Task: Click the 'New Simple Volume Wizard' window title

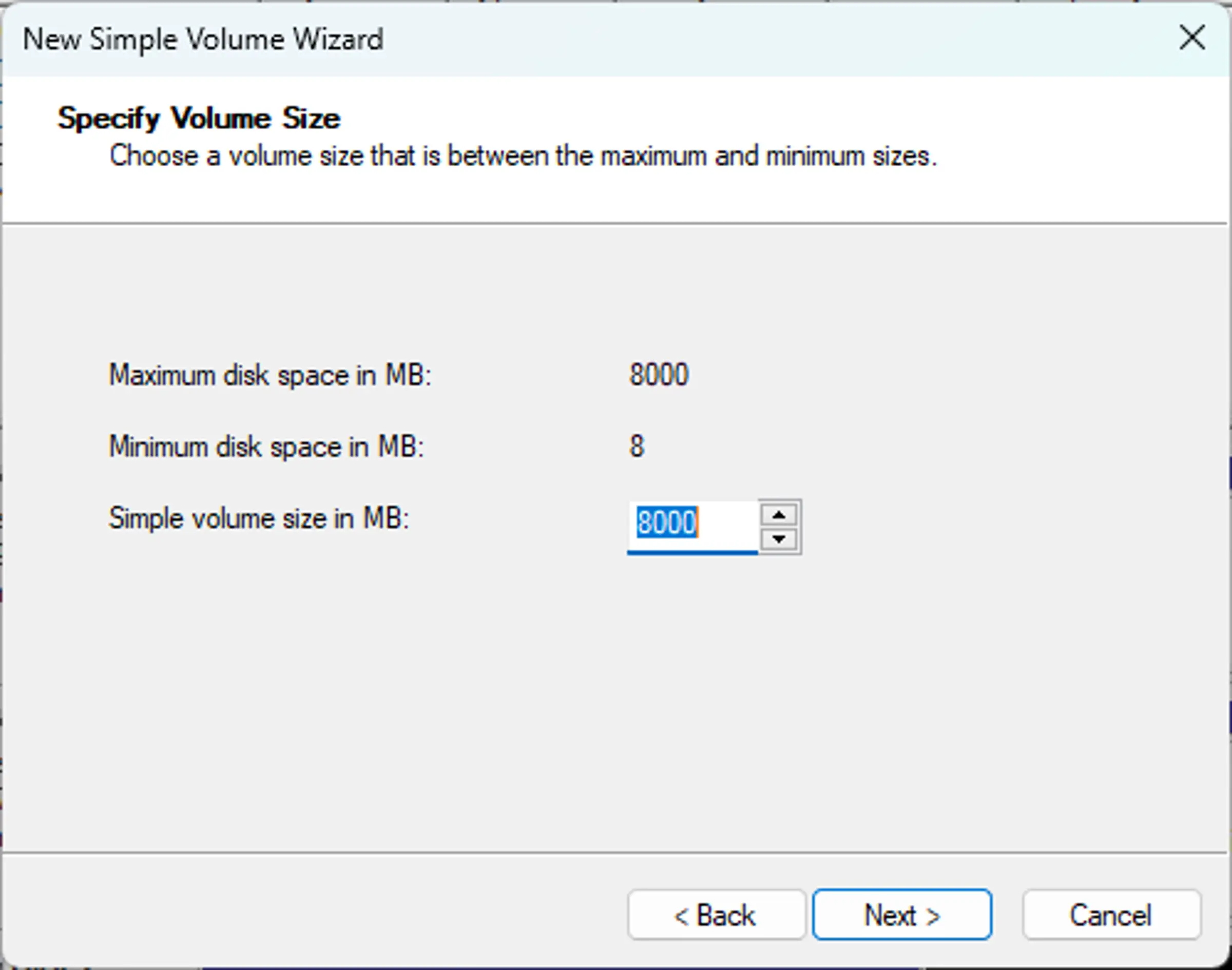Action: [x=203, y=39]
